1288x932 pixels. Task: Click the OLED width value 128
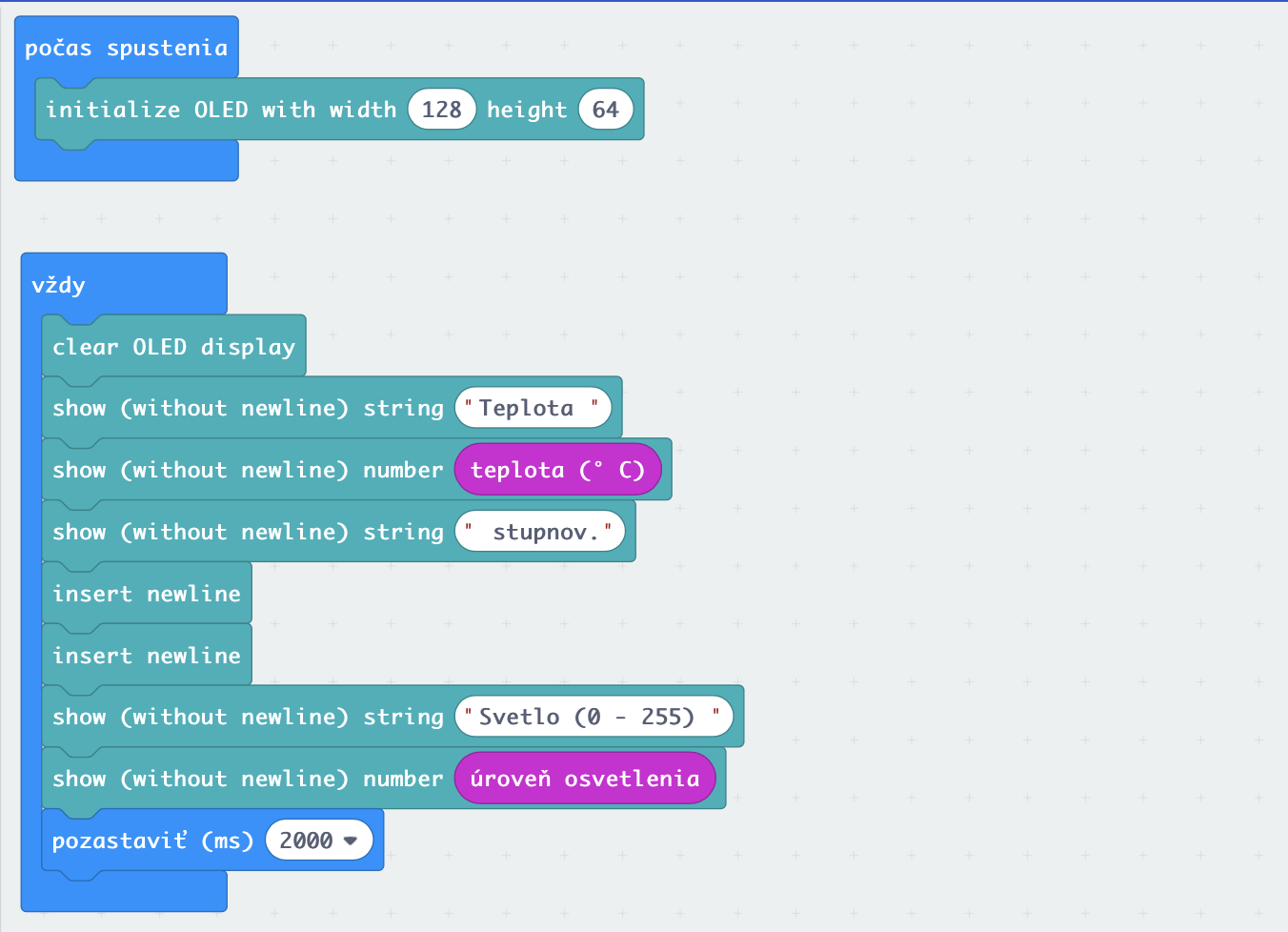441,110
